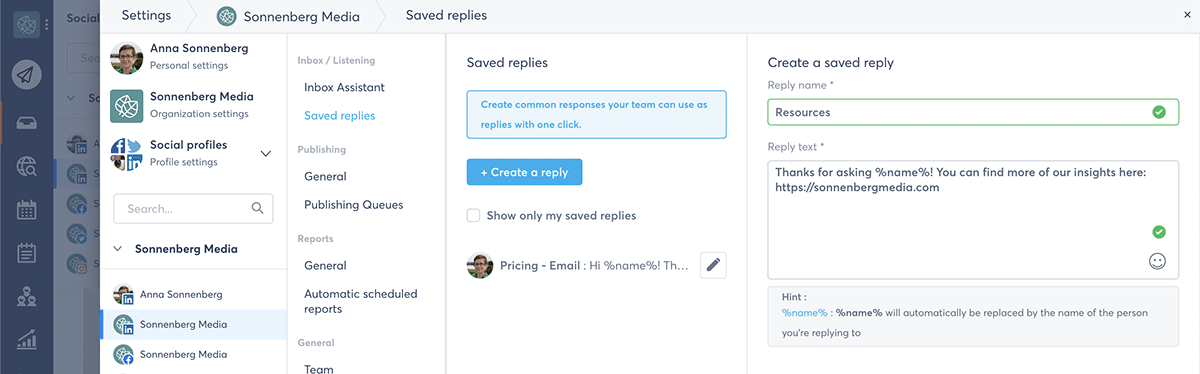
Task: Click the Saved replies breadcrumb
Action: click(x=446, y=15)
